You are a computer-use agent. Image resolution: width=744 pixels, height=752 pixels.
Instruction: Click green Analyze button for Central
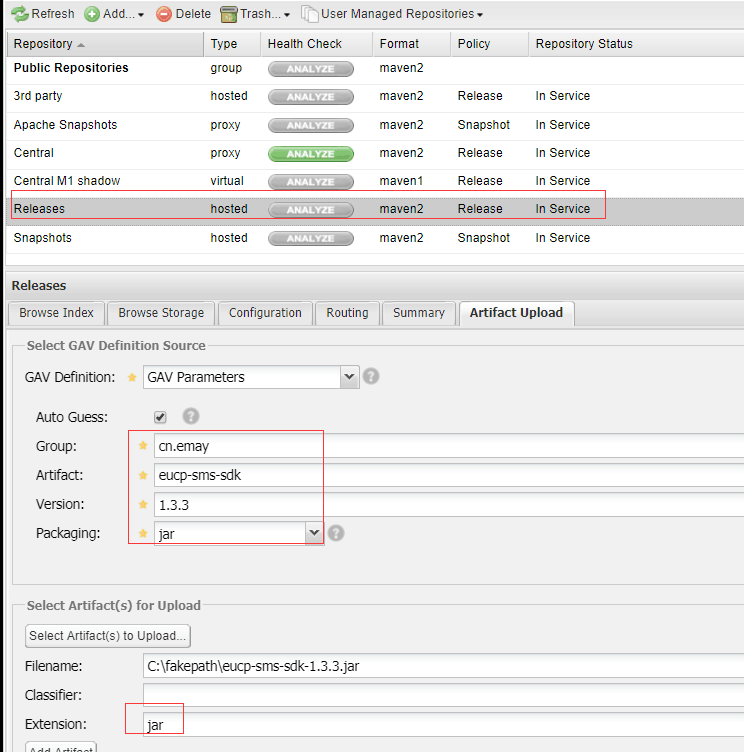(311, 154)
